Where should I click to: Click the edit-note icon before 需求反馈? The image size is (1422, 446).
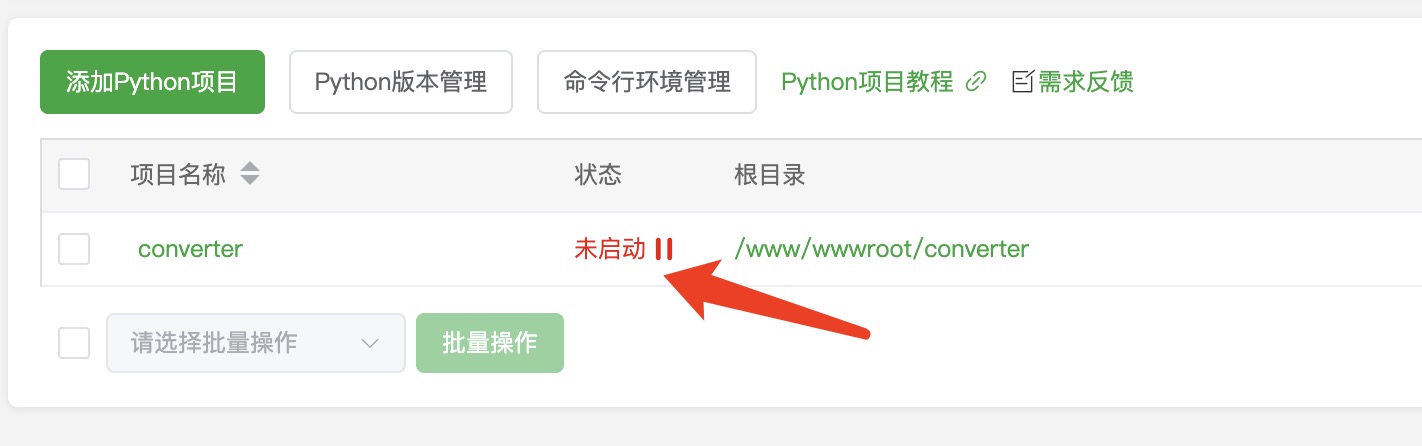coord(1023,82)
